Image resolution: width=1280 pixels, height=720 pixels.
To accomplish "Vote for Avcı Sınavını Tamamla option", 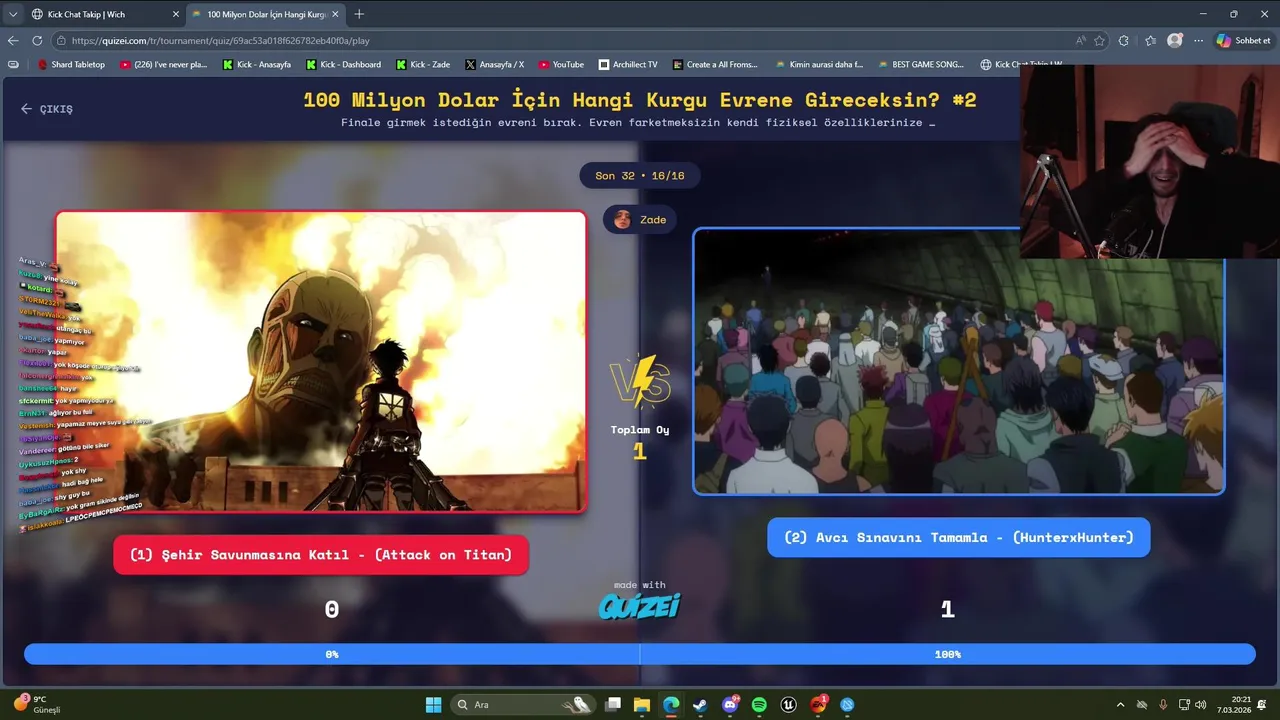I will click(x=958, y=538).
